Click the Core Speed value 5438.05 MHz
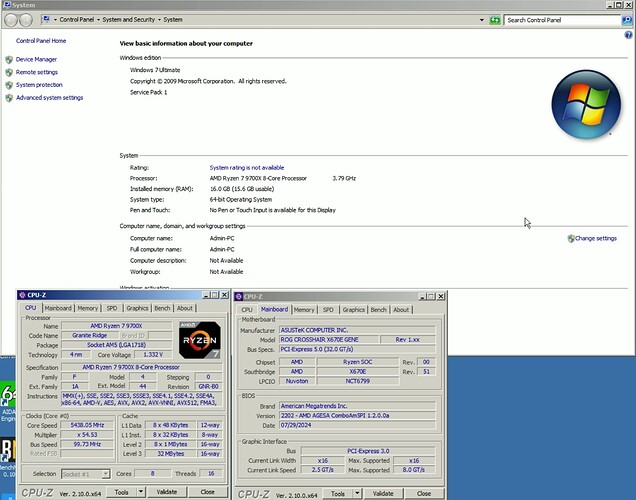This screenshot has height=500, width=636. pyautogui.click(x=87, y=425)
